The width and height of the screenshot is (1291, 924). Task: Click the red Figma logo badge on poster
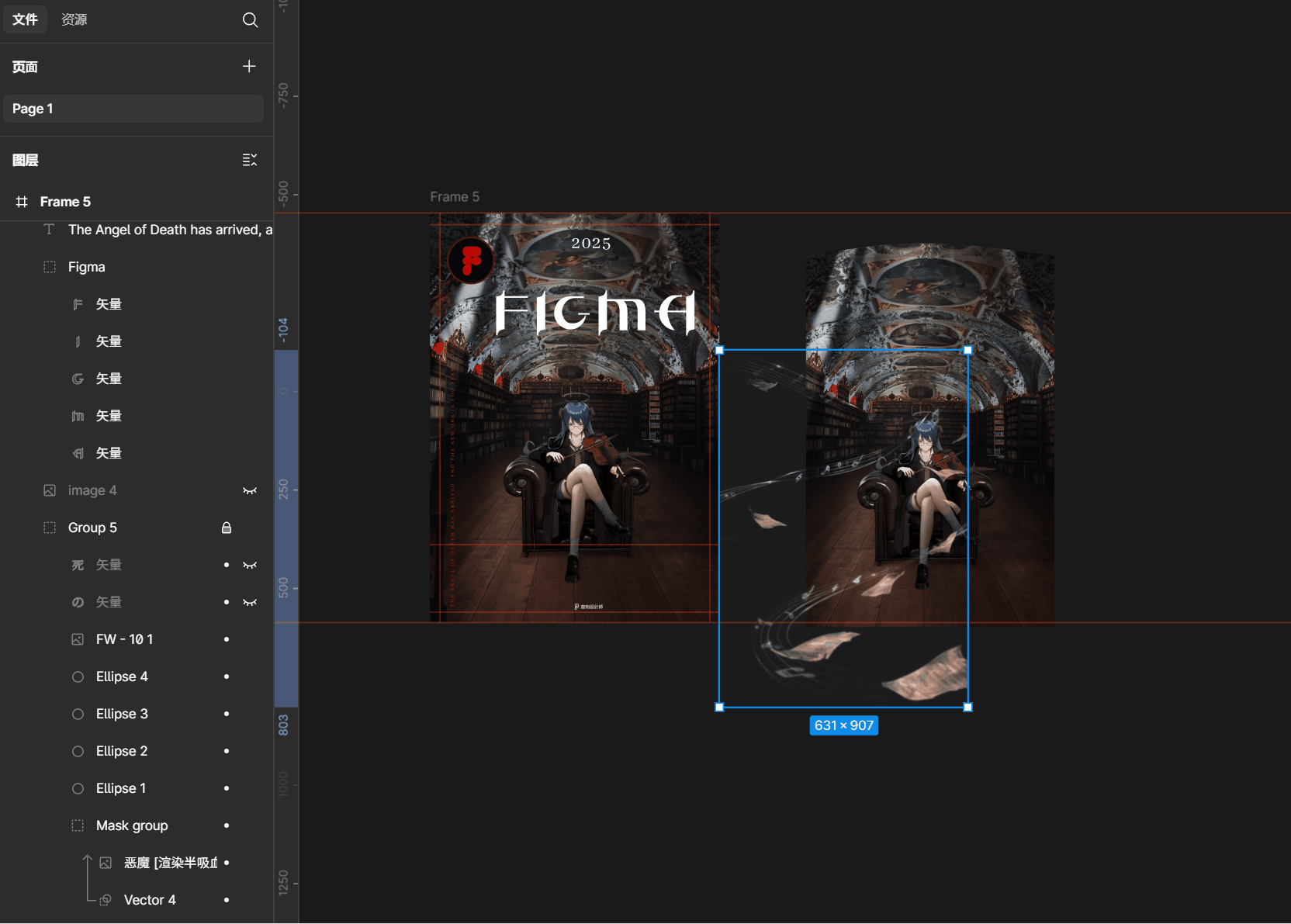(x=470, y=260)
